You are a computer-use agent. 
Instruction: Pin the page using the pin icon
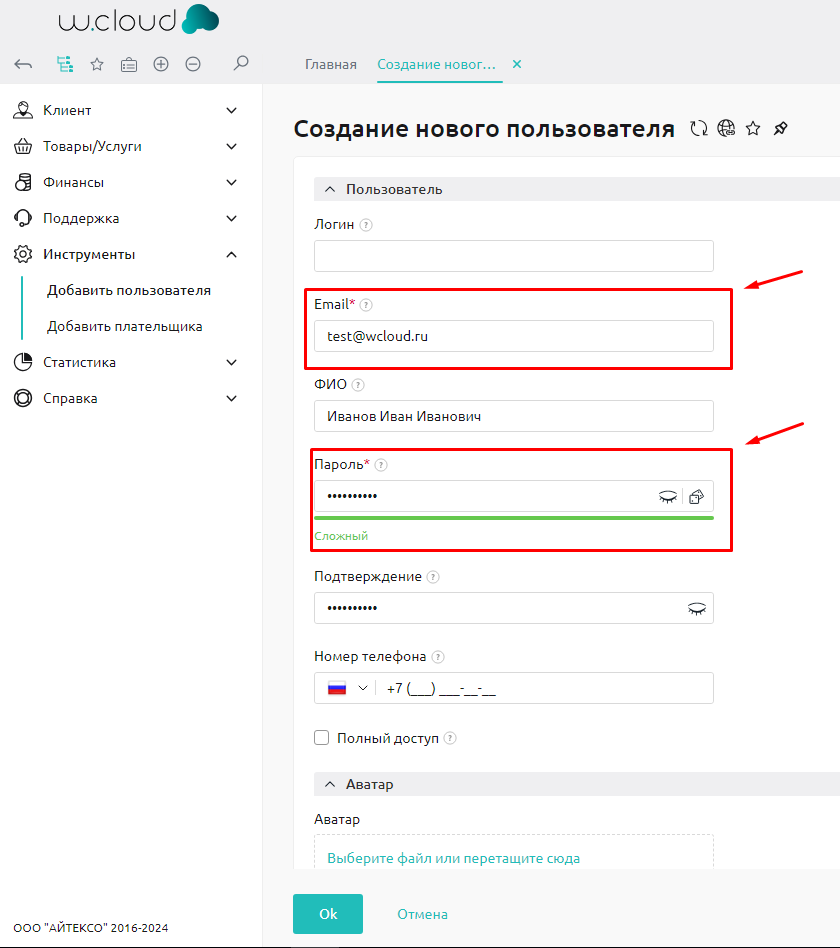tap(781, 128)
